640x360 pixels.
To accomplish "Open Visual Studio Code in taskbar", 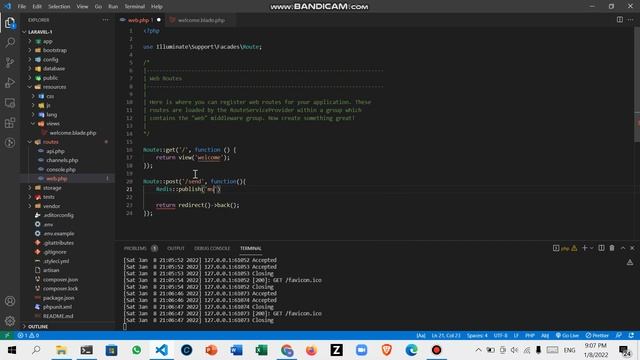I will pos(162,350).
